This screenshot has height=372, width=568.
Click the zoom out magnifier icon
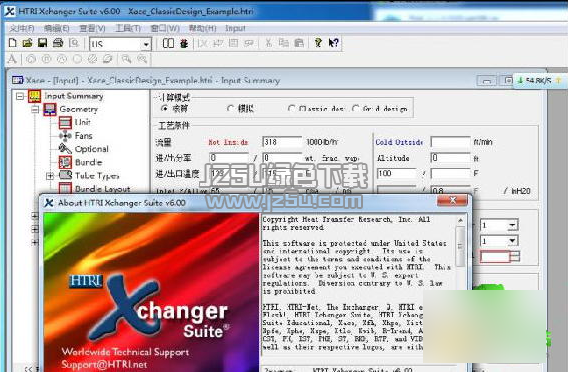pyautogui.click(x=142, y=59)
